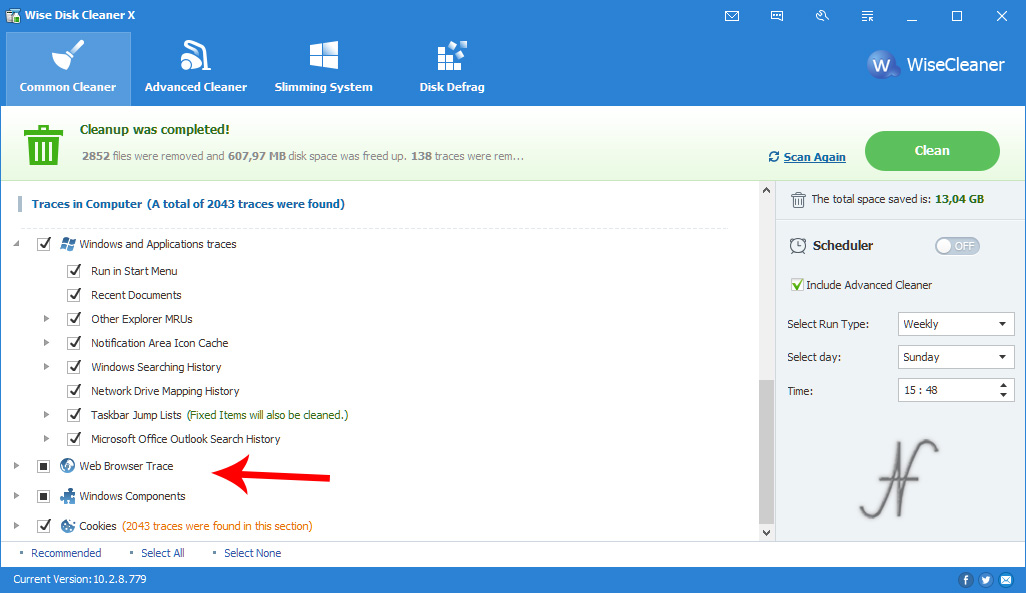Expand Notification Area Icon Cache

click(x=46, y=342)
